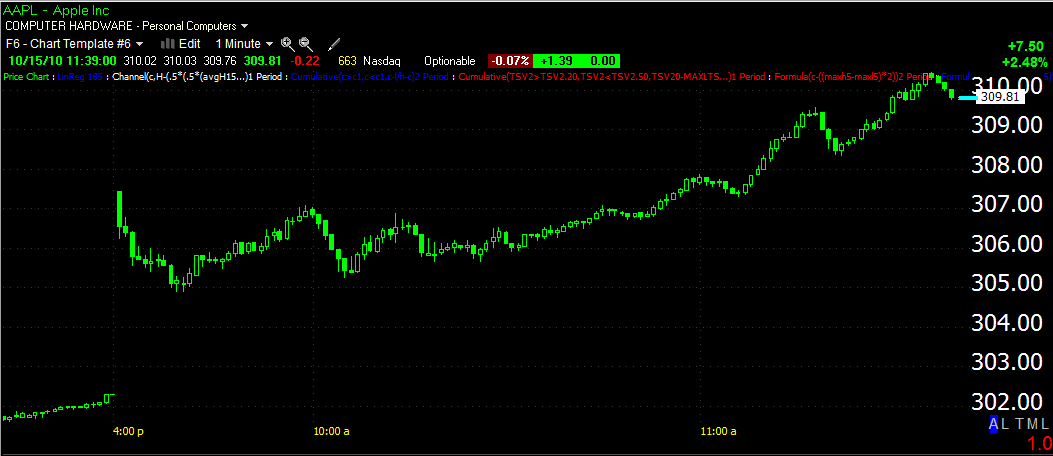Click the 4:00 p time axis label

tap(128, 431)
